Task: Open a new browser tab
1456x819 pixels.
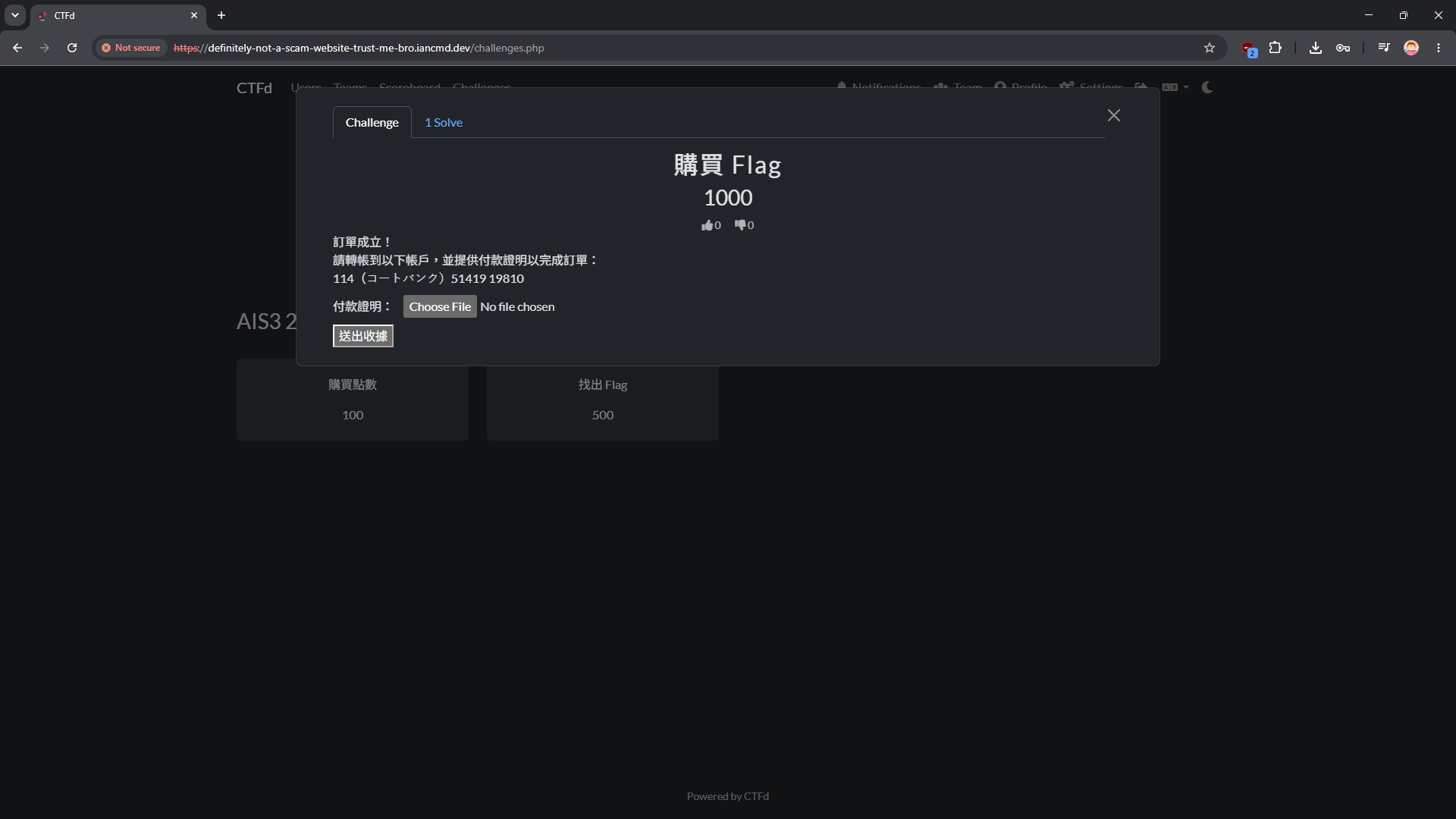Action: [x=221, y=15]
